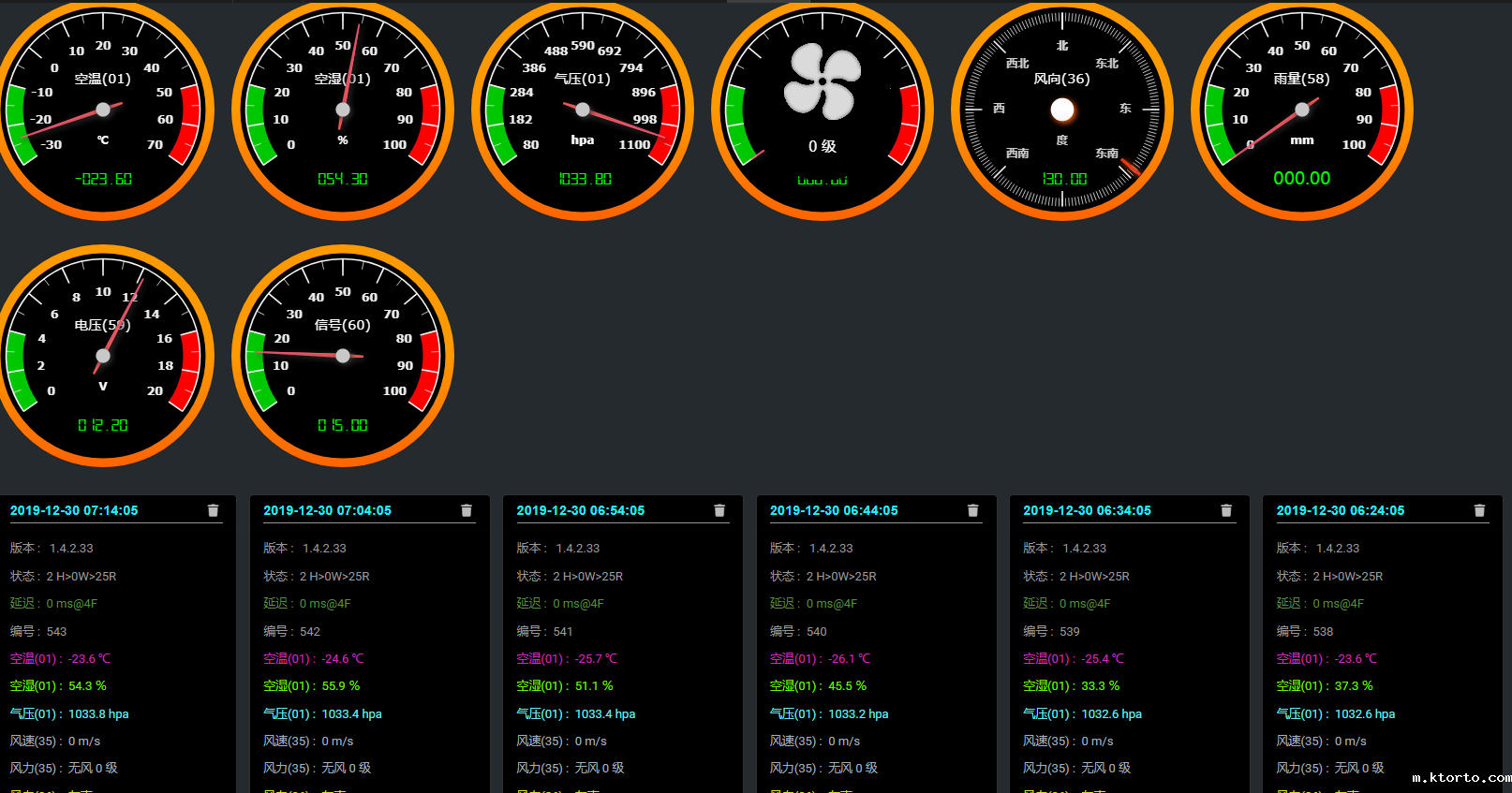Screen dimensions: 1512x793
Task: Delete the 07:14:05 record with trash icon
Action: click(213, 510)
